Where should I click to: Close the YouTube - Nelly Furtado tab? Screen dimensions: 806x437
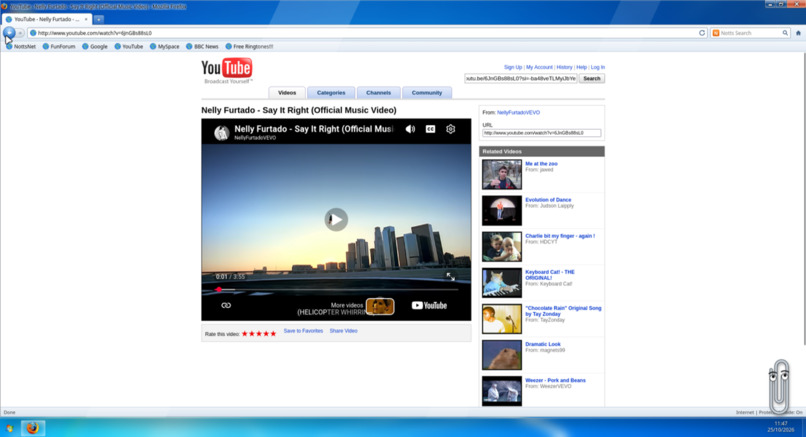coord(86,19)
